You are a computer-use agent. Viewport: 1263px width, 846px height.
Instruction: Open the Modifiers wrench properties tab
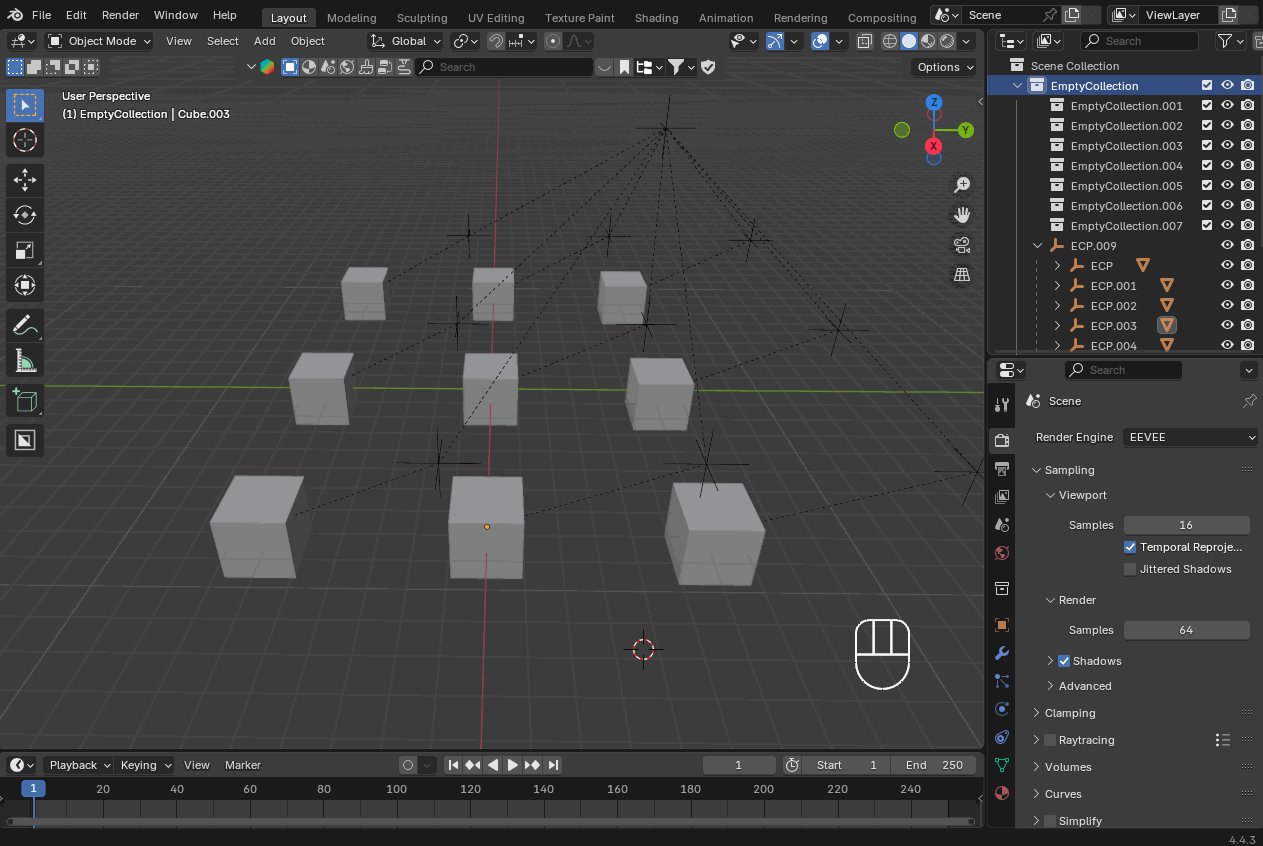1002,653
